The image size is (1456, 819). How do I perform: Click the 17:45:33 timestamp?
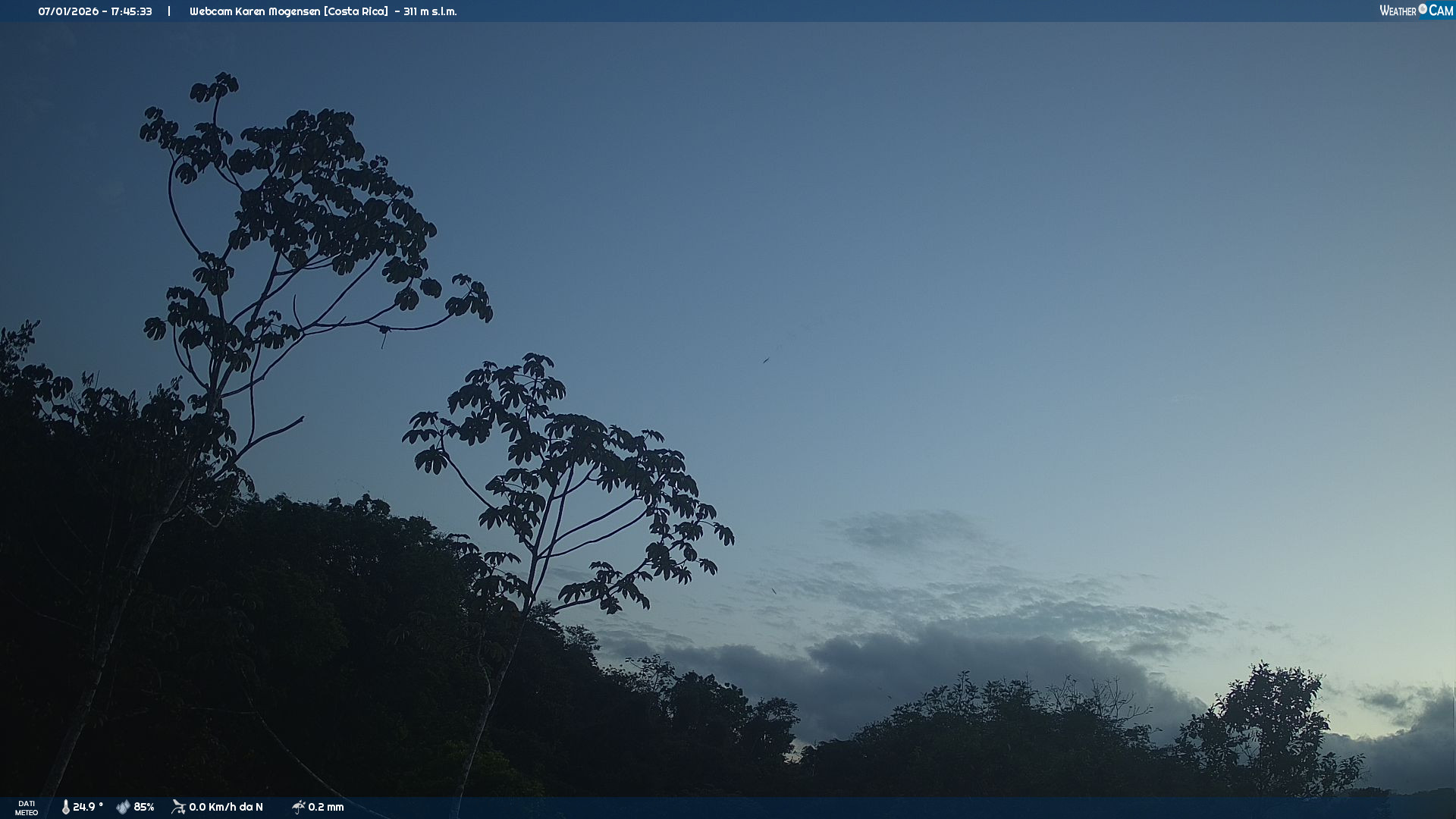pos(131,11)
